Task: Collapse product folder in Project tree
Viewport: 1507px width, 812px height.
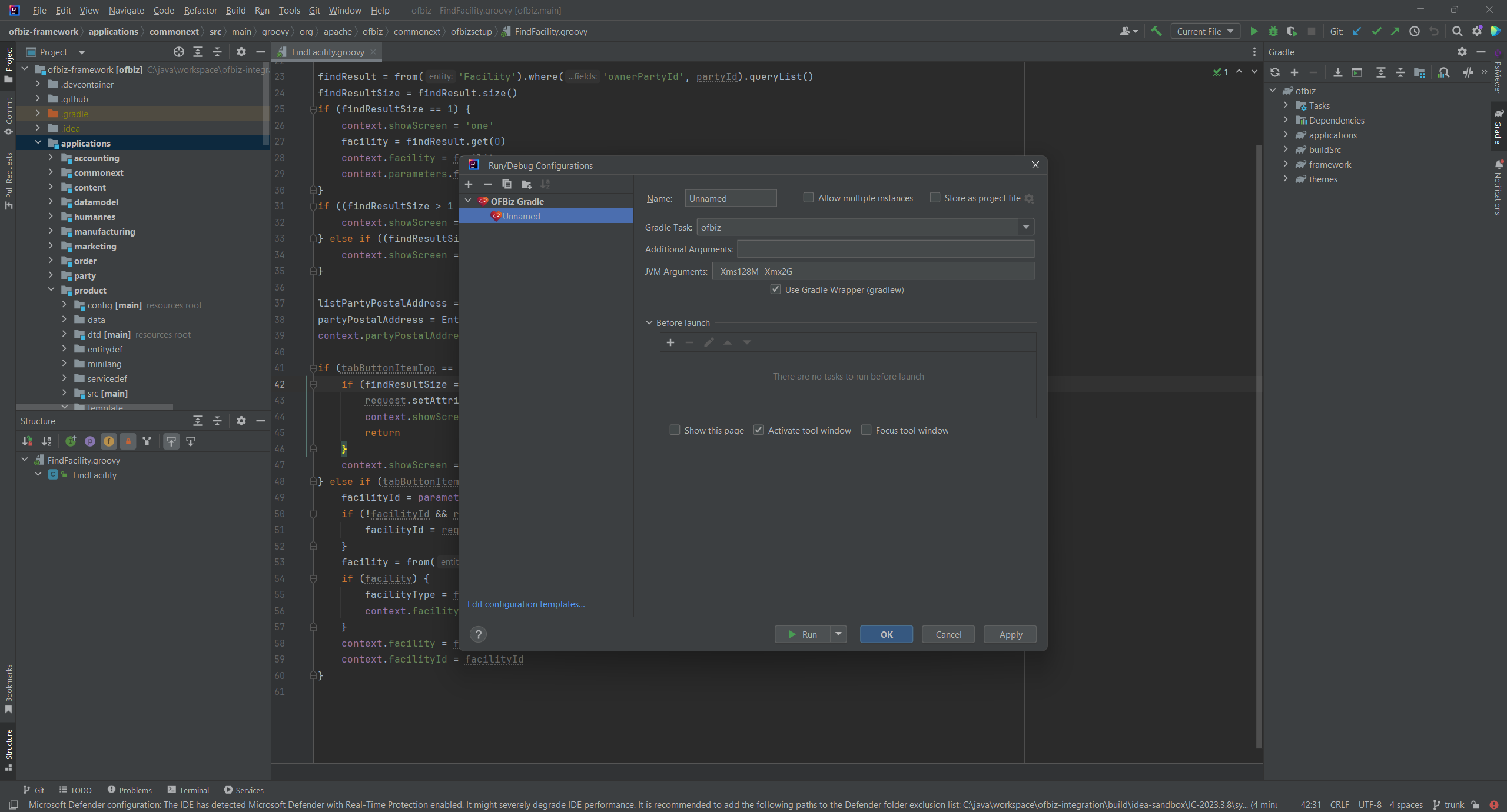Action: tap(51, 290)
